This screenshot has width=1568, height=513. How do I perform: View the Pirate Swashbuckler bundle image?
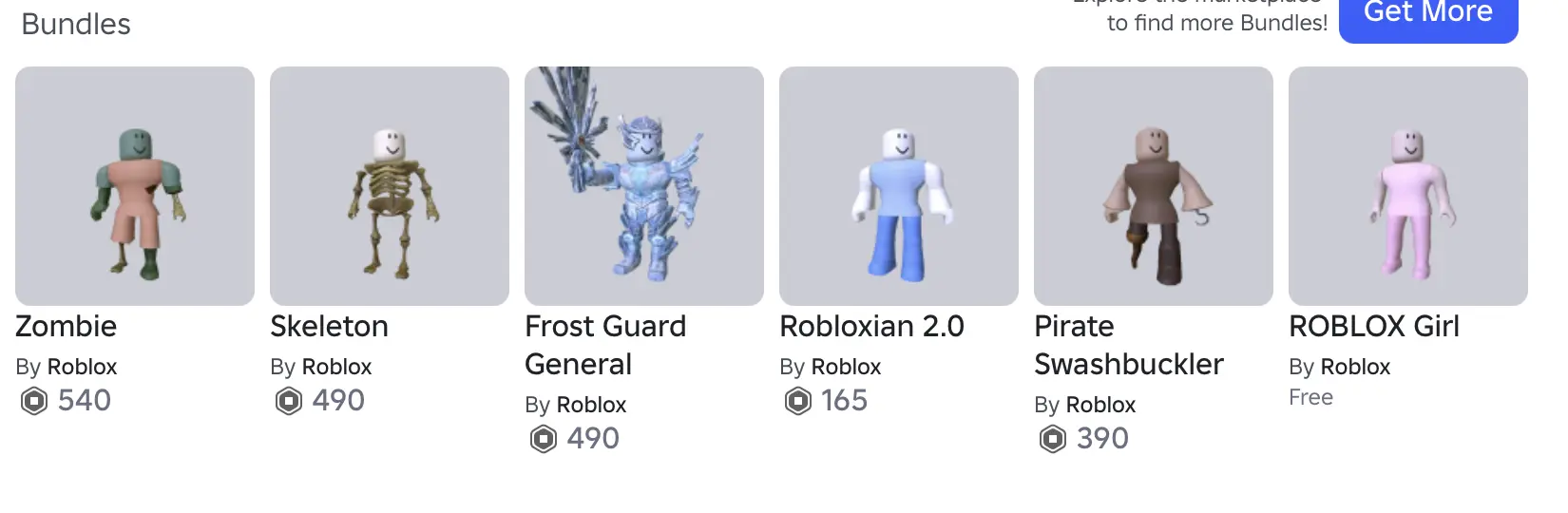pos(1154,186)
